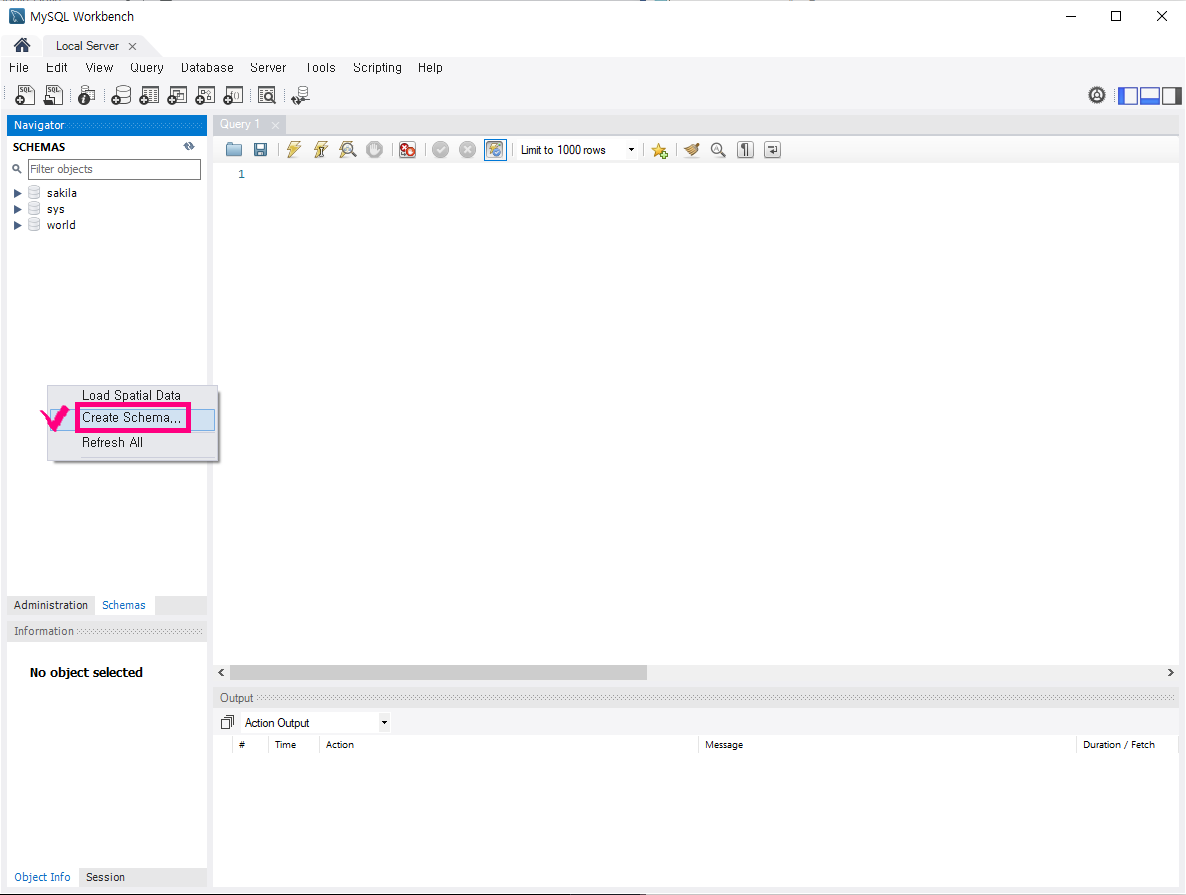1186x895 pixels.
Task: Execute the script with lightning bolt icon
Action: coord(293,150)
